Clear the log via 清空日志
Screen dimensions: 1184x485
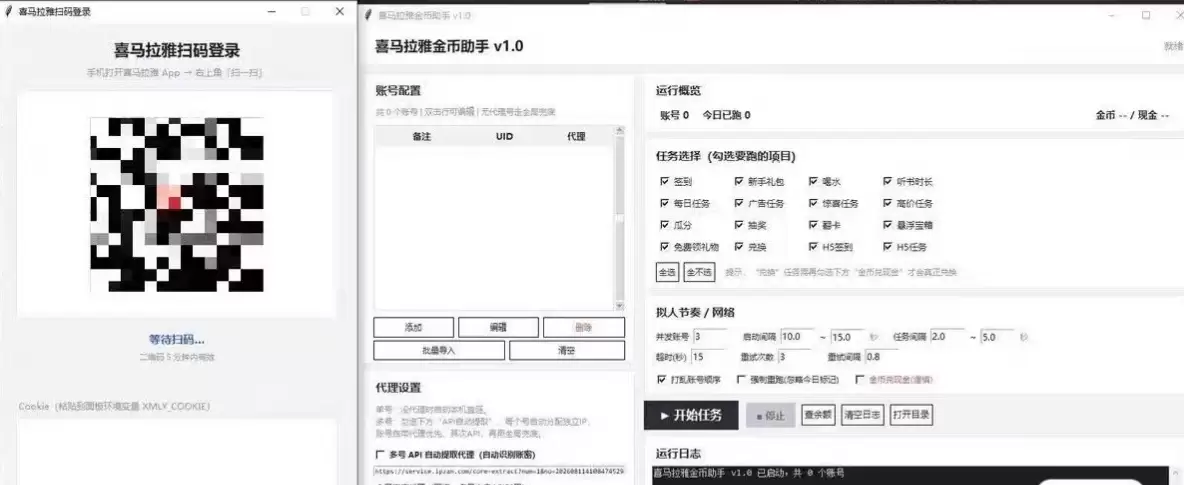click(x=862, y=415)
